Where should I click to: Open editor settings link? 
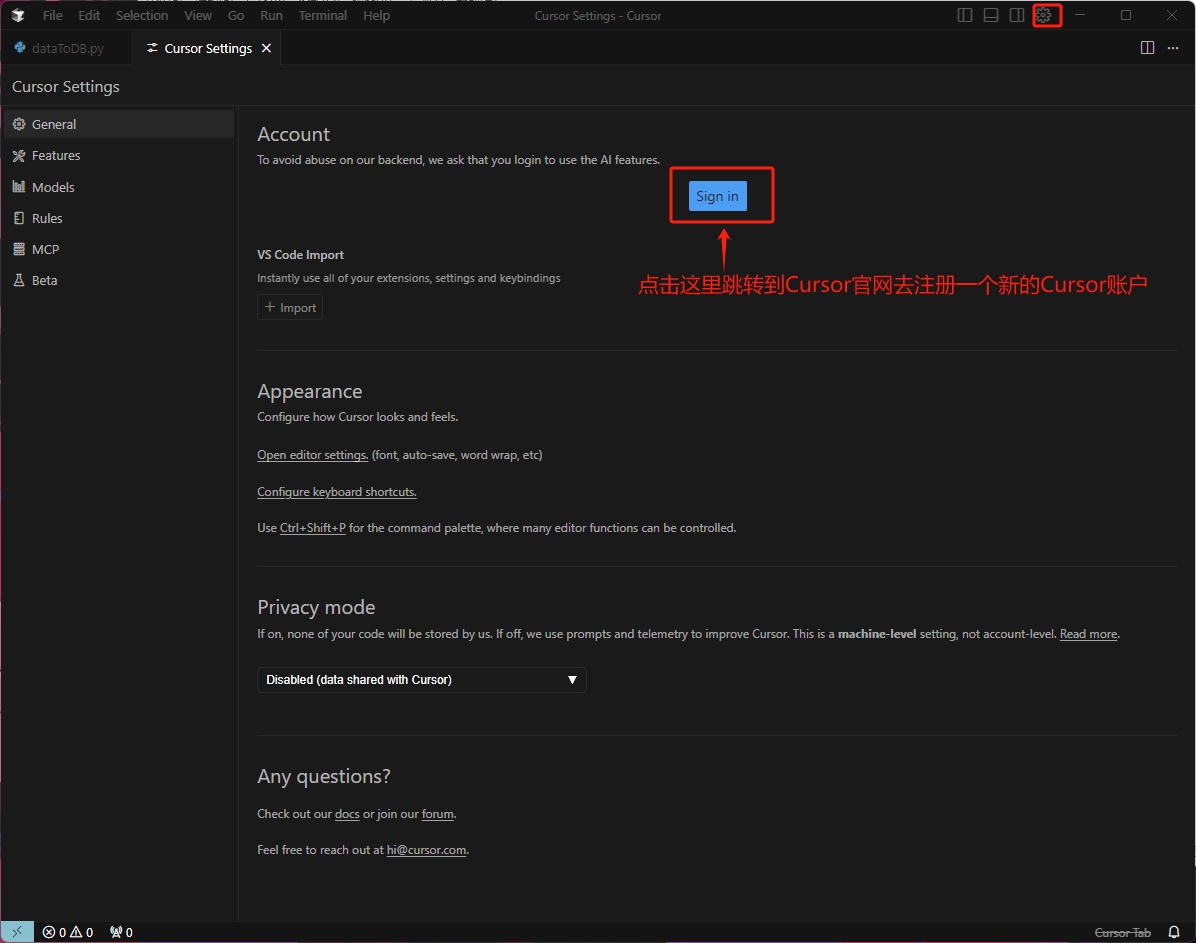coord(313,455)
